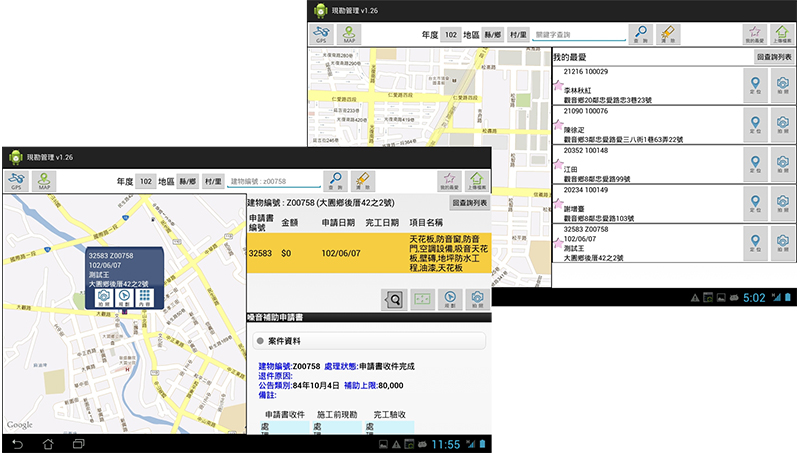Toggle favorite star beside 江田 entry
This screenshot has height=453, width=800.
point(558,162)
